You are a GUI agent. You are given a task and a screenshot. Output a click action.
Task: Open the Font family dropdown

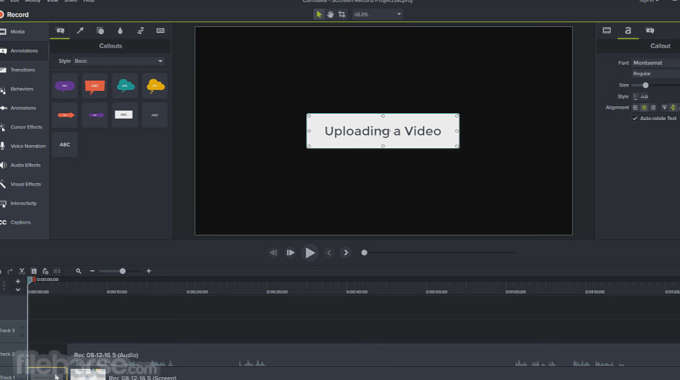[x=656, y=63]
